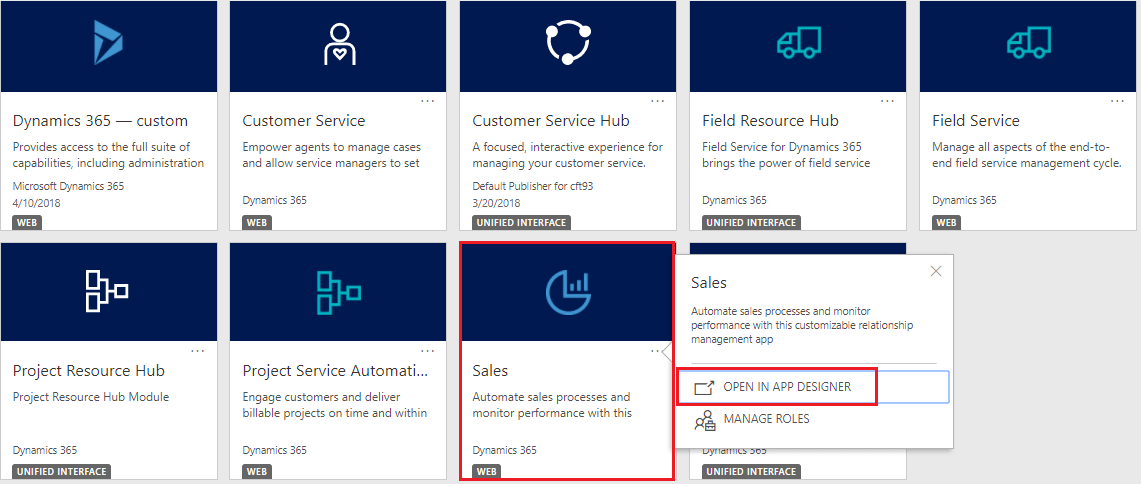Image resolution: width=1141 pixels, height=484 pixels.
Task: Click 'Microsoft Dynamics 365' publisher text
Action: point(68,186)
